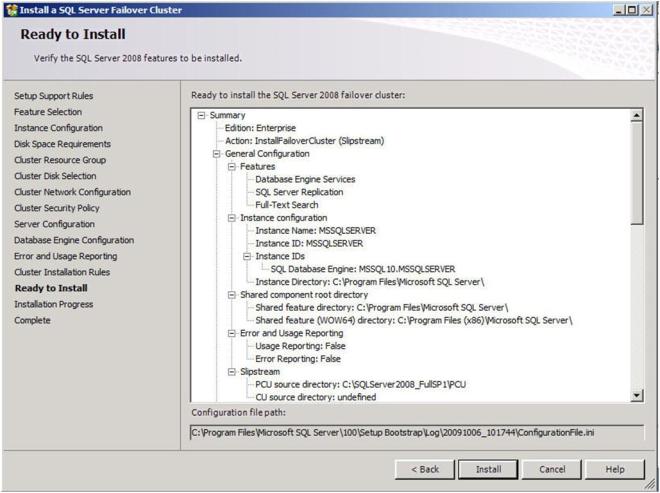The width and height of the screenshot is (660, 493).
Task: Open Help for this setup page
Action: [x=615, y=469]
